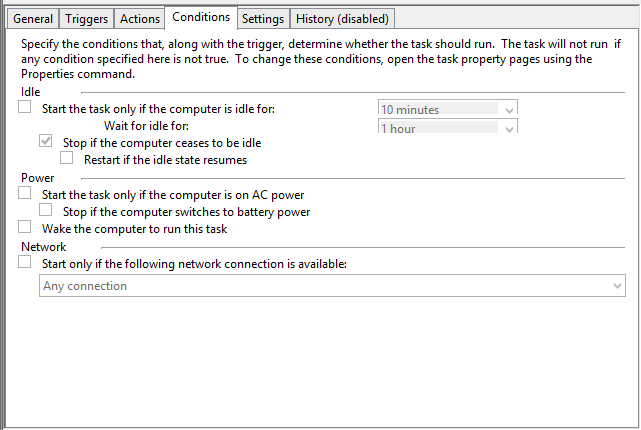
Task: Enable wake the computer to run this task
Action: coord(25,228)
